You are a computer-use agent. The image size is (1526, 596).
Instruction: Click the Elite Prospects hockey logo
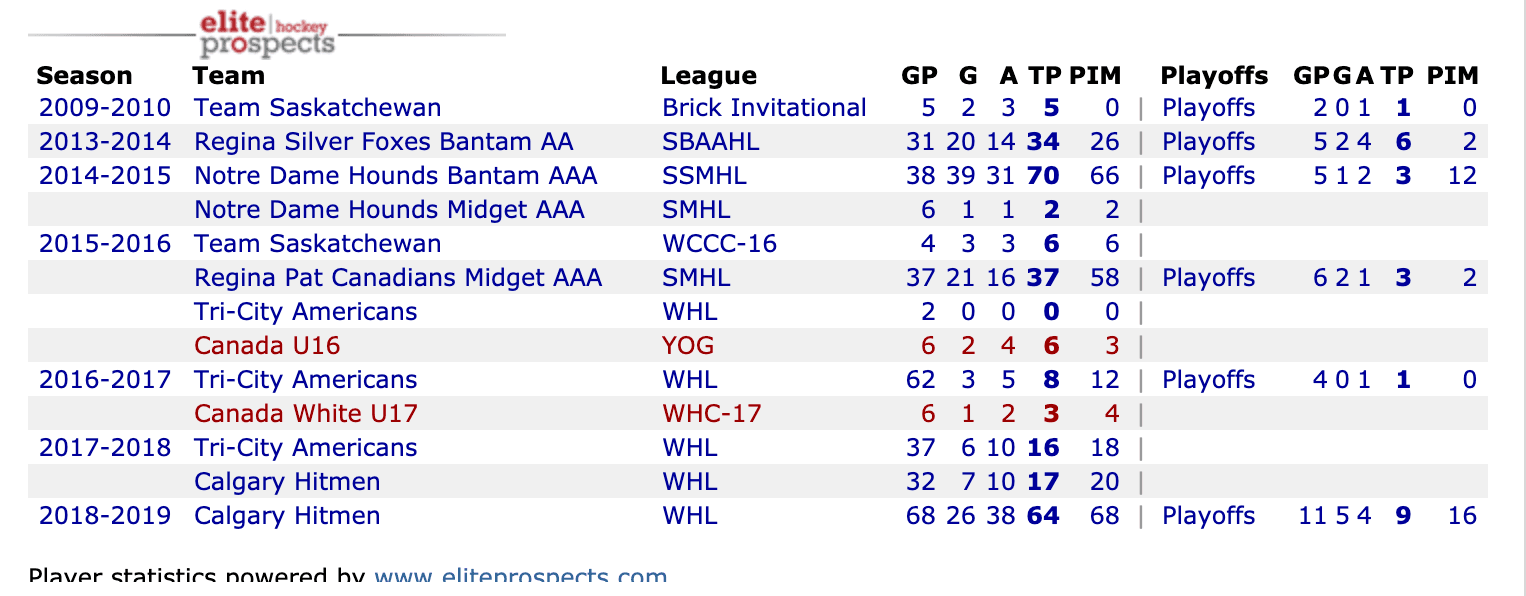point(266,34)
